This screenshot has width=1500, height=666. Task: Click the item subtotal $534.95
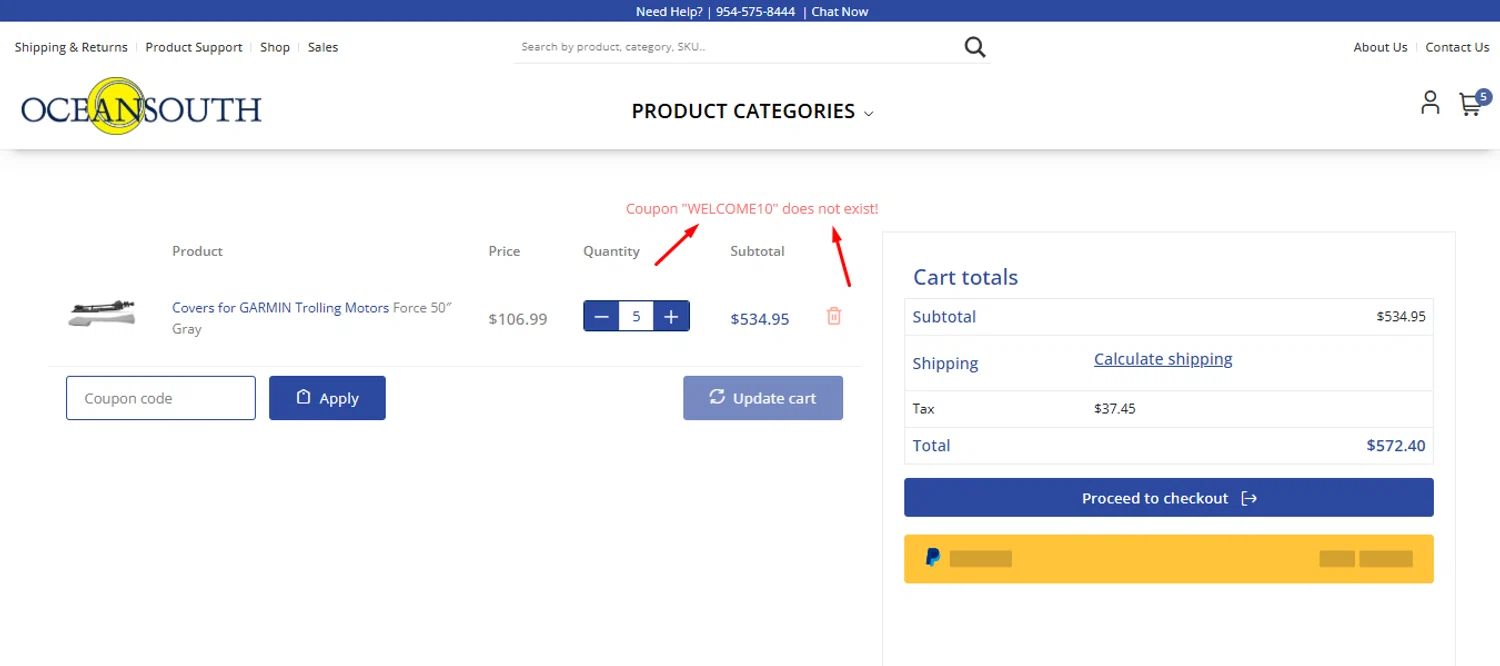click(760, 319)
